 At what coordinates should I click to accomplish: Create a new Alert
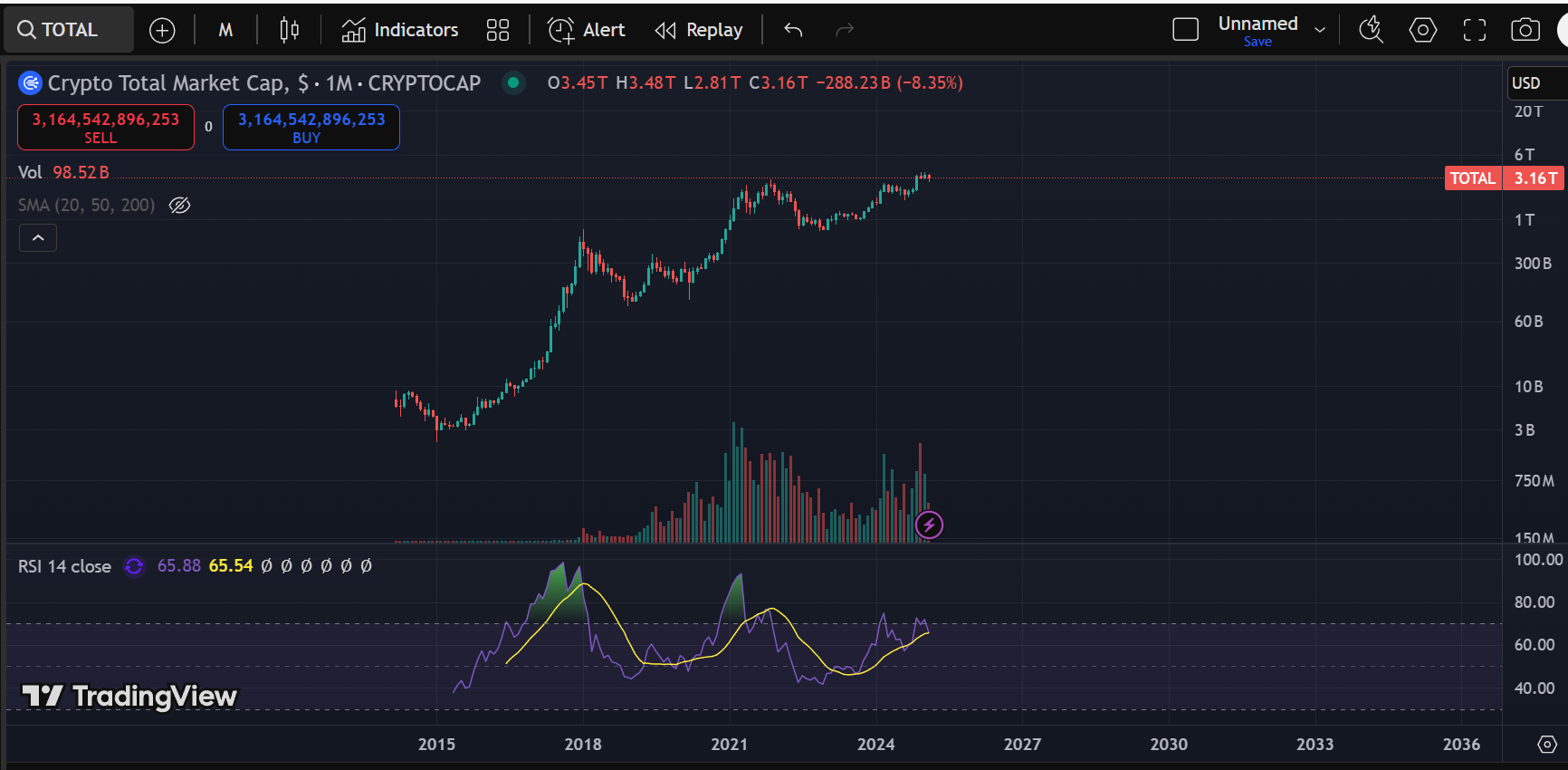coord(587,31)
